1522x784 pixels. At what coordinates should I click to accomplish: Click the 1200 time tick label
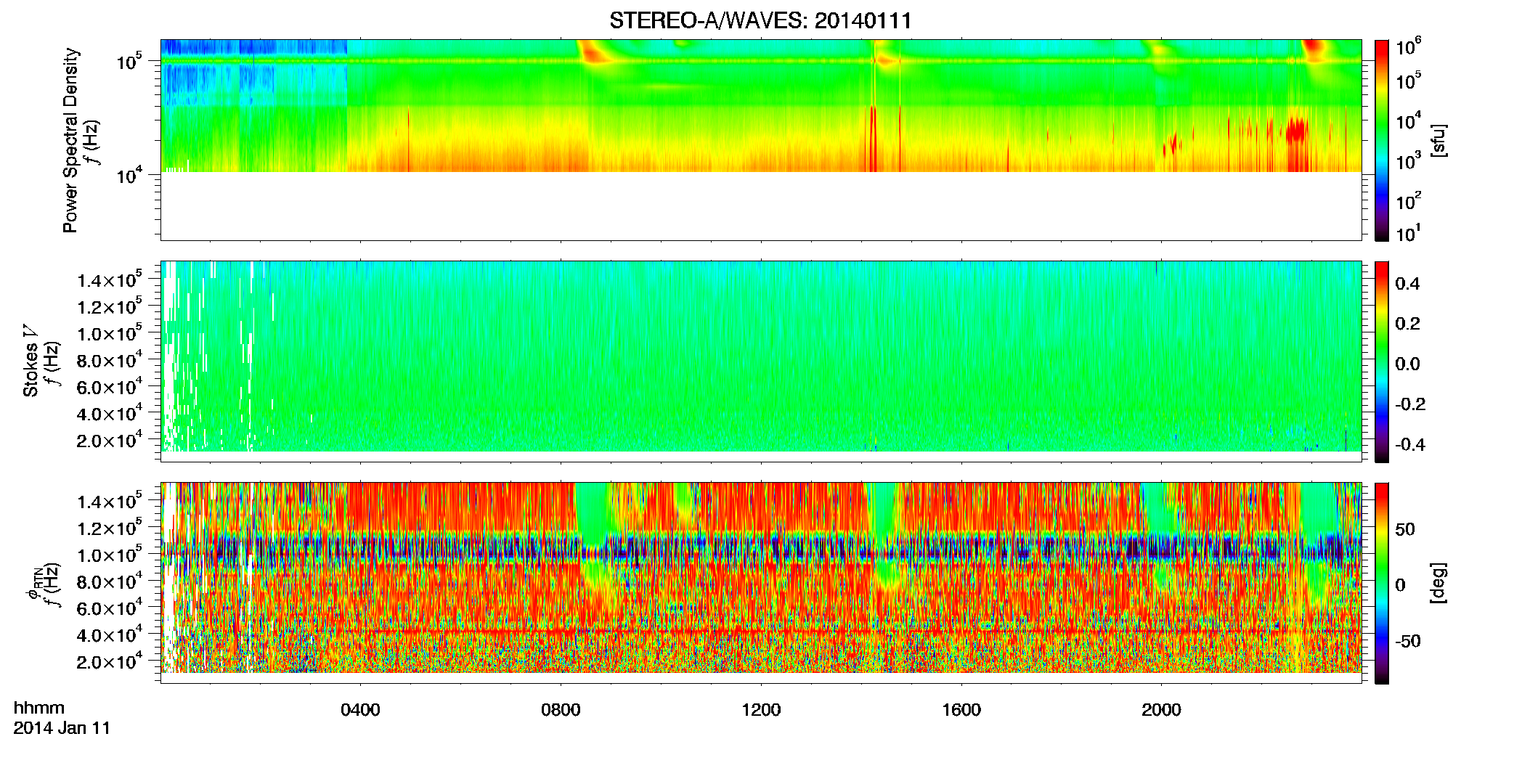pyautogui.click(x=761, y=710)
